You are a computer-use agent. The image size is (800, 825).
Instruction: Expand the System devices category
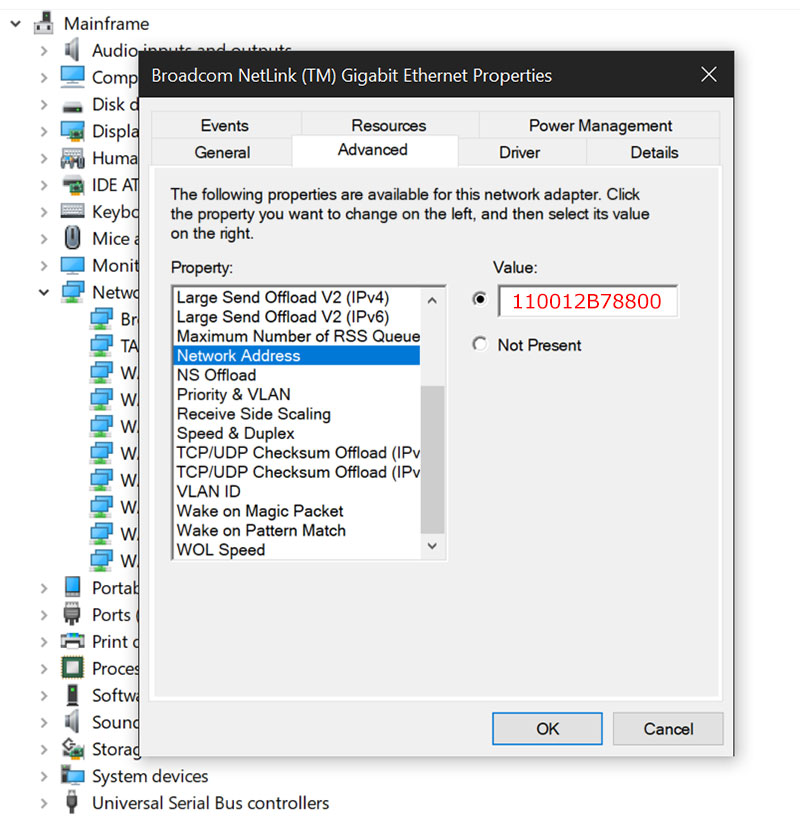tap(43, 776)
